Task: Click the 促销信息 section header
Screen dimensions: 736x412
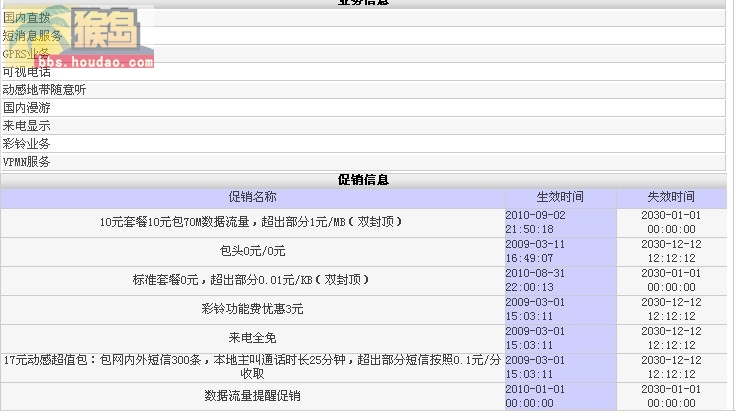Action: pyautogui.click(x=363, y=180)
